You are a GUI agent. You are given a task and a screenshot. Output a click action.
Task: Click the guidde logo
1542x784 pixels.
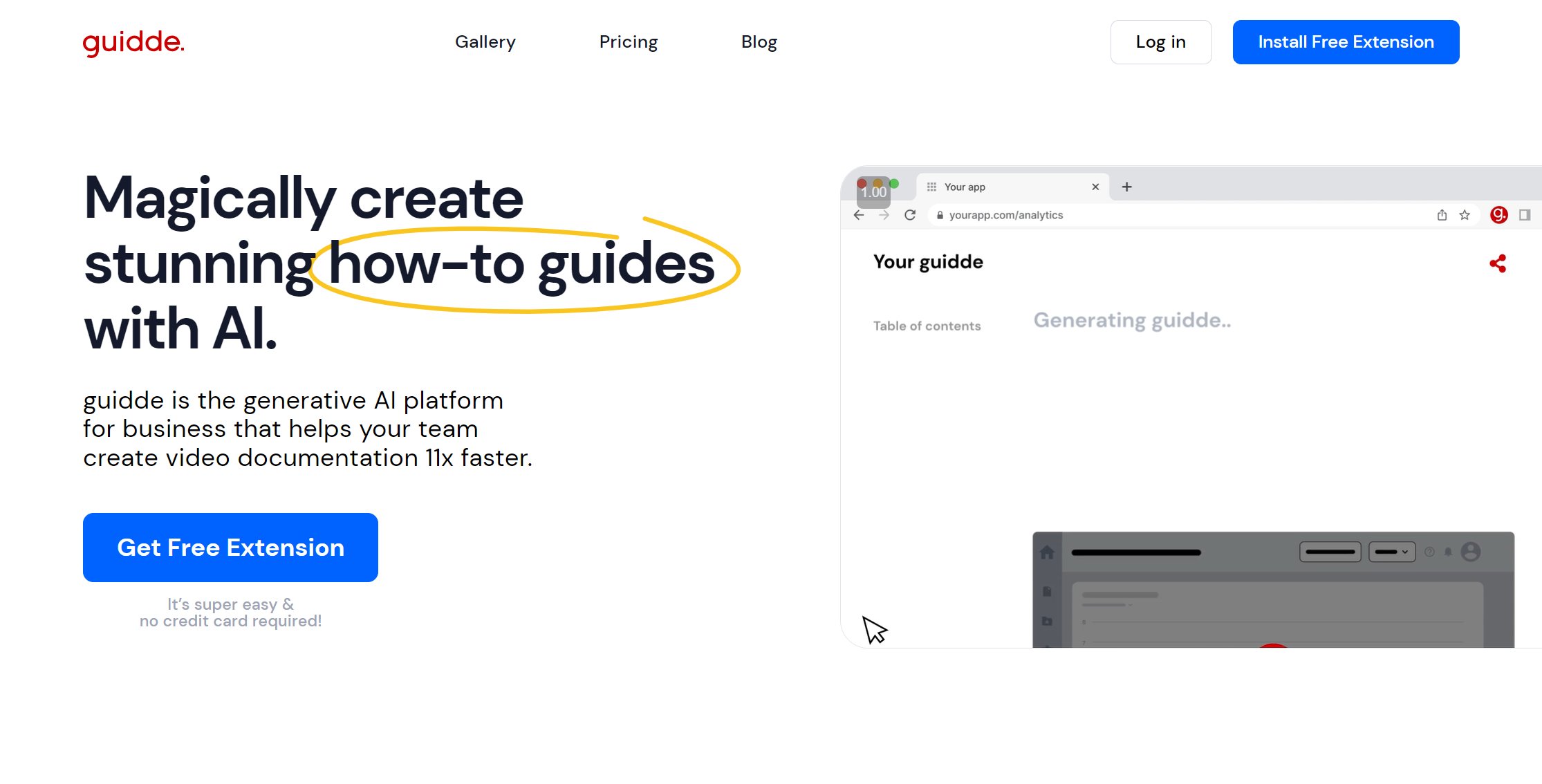[x=133, y=42]
